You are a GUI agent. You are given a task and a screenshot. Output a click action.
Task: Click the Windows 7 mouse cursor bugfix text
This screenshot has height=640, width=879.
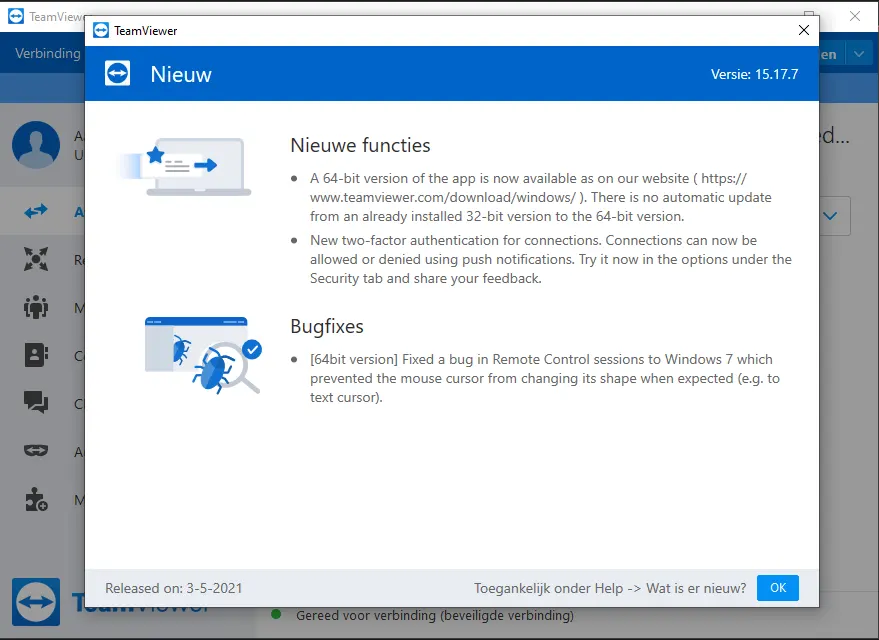click(545, 378)
